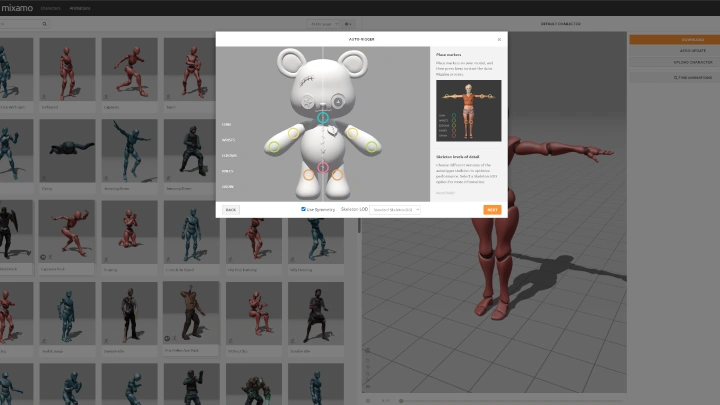Click the animation timeline slider handle
The height and width of the screenshot is (405, 720).
[x=401, y=401]
